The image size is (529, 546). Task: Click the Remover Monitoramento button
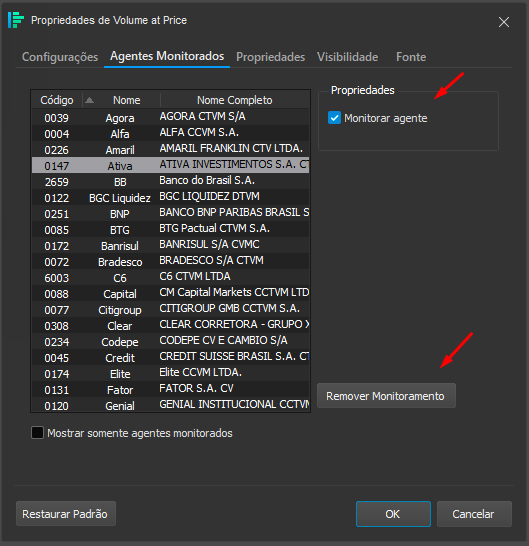pyautogui.click(x=386, y=396)
